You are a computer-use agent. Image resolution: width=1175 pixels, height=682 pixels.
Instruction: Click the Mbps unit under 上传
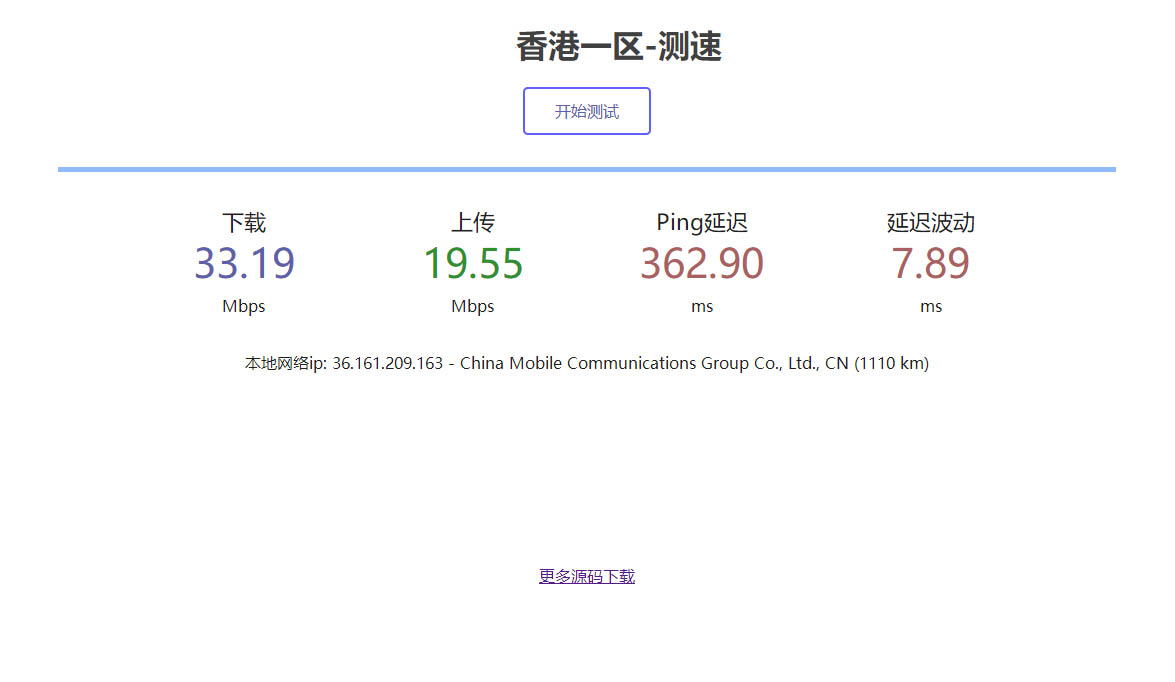pos(472,307)
